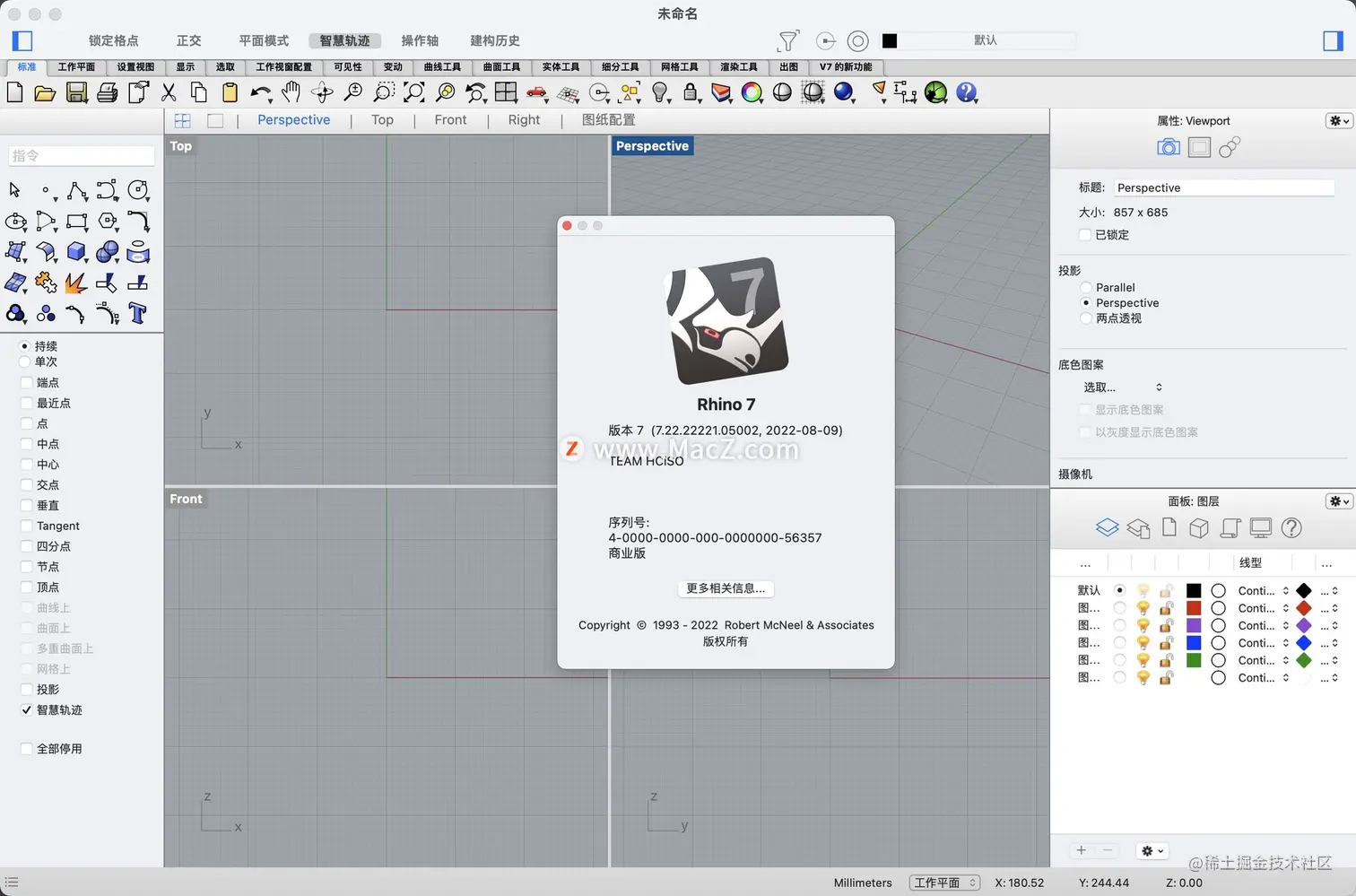Activate the Pan hand tool
Viewport: 1356px width, 896px height.
pos(291,91)
